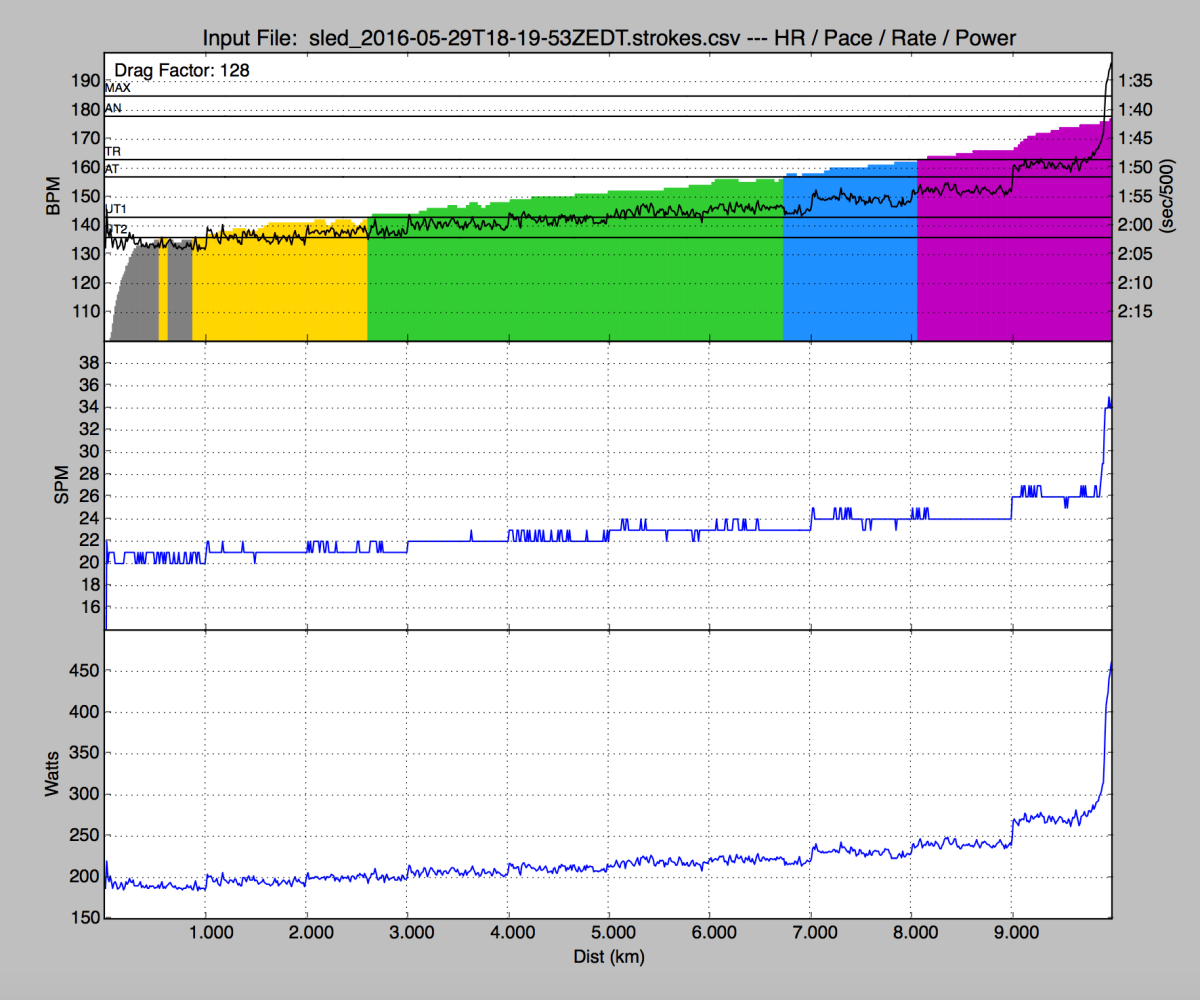The image size is (1200, 1000).
Task: Click the MAX heart rate threshold label
Action: point(118,88)
